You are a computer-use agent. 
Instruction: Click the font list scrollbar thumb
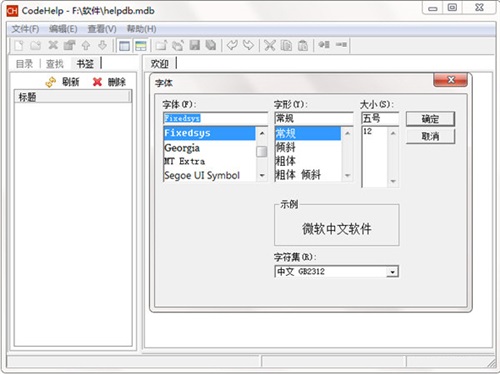pyautogui.click(x=262, y=152)
